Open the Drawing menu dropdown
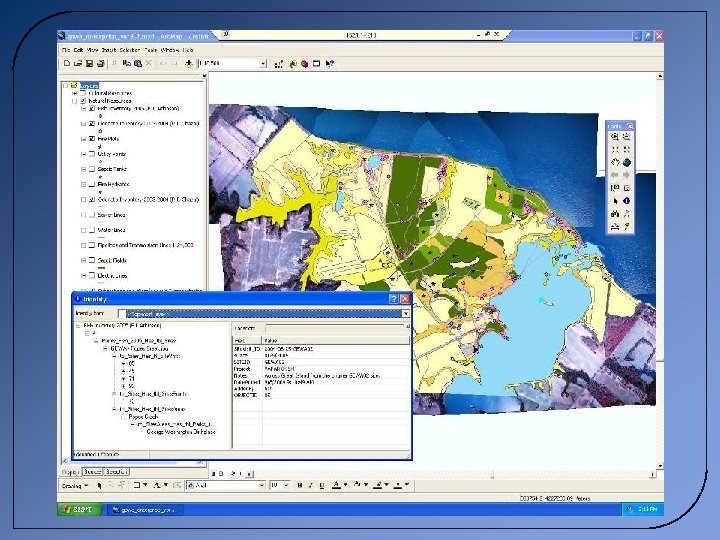 click(75, 485)
